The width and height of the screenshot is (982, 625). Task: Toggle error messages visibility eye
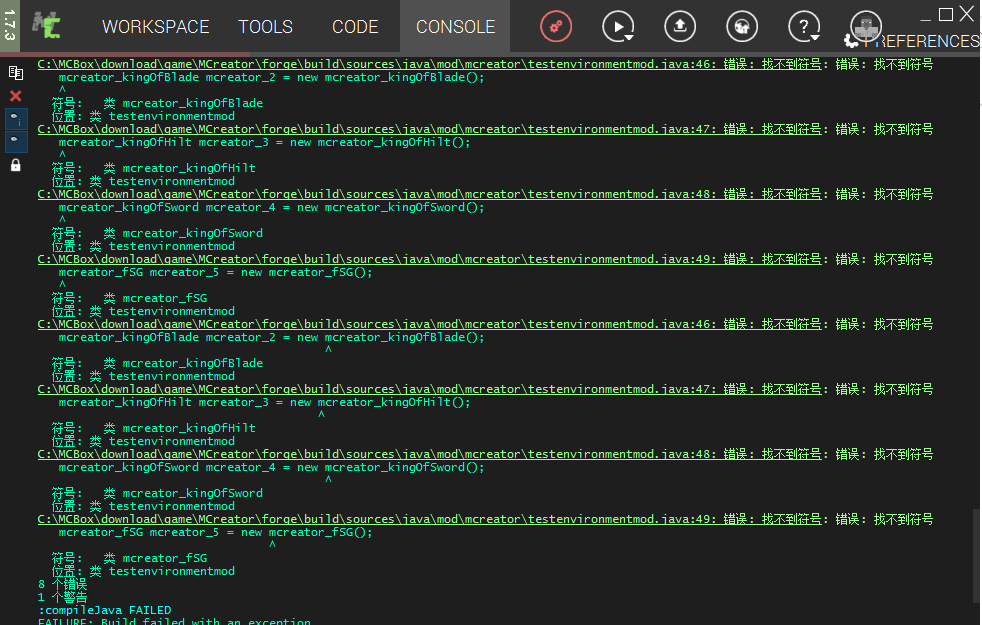[x=16, y=142]
